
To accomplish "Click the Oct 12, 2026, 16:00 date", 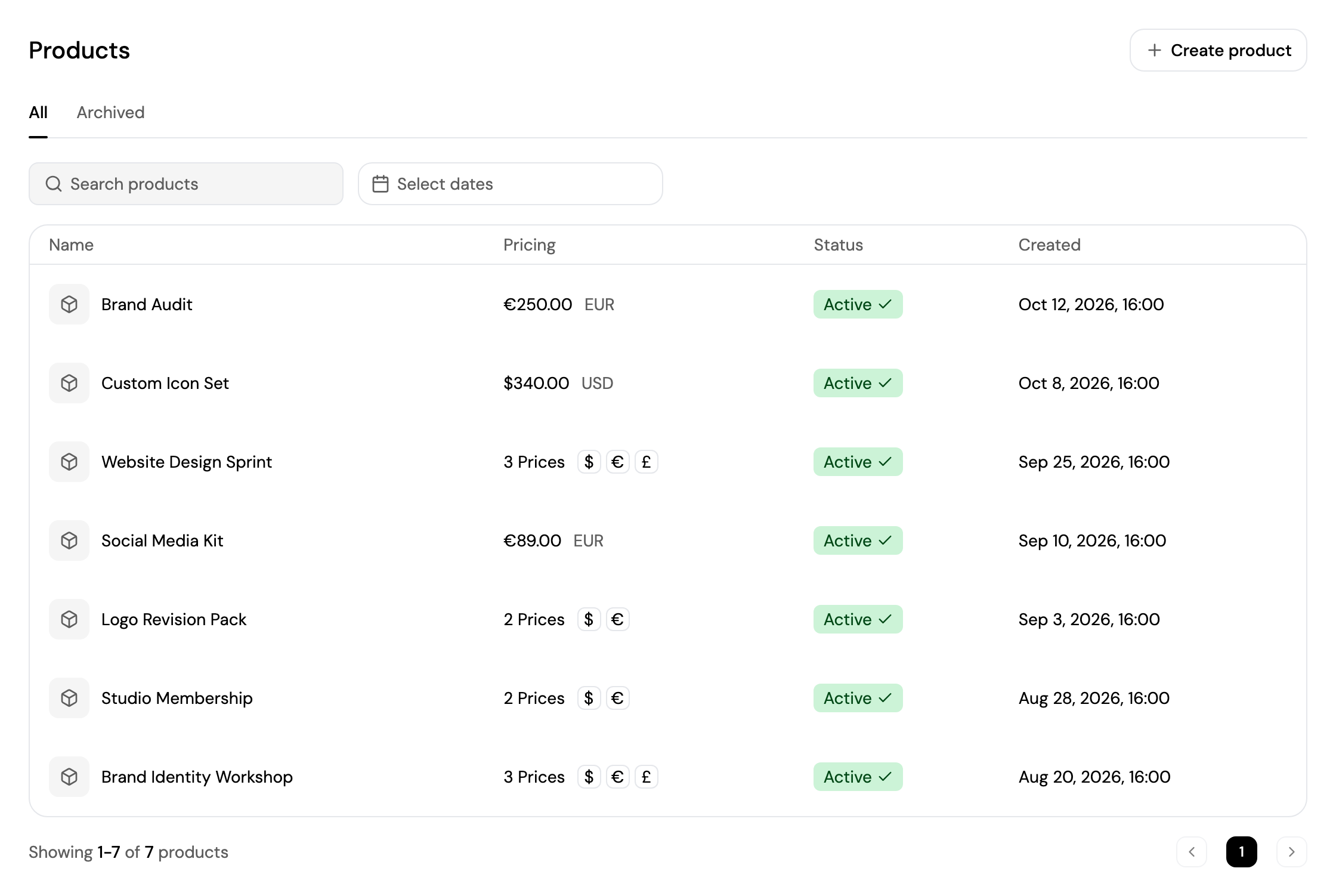I will point(1091,304).
